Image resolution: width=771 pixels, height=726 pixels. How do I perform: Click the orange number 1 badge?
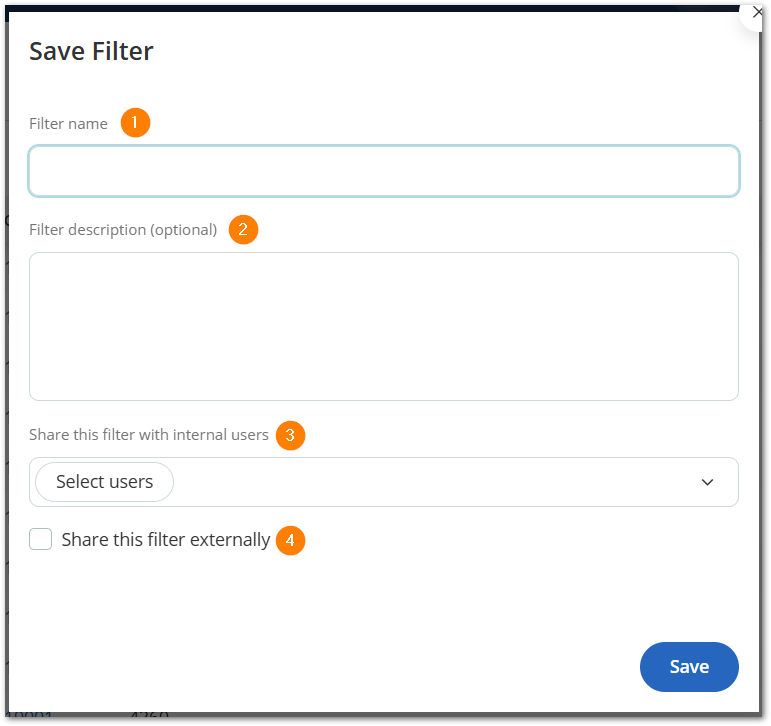point(135,122)
